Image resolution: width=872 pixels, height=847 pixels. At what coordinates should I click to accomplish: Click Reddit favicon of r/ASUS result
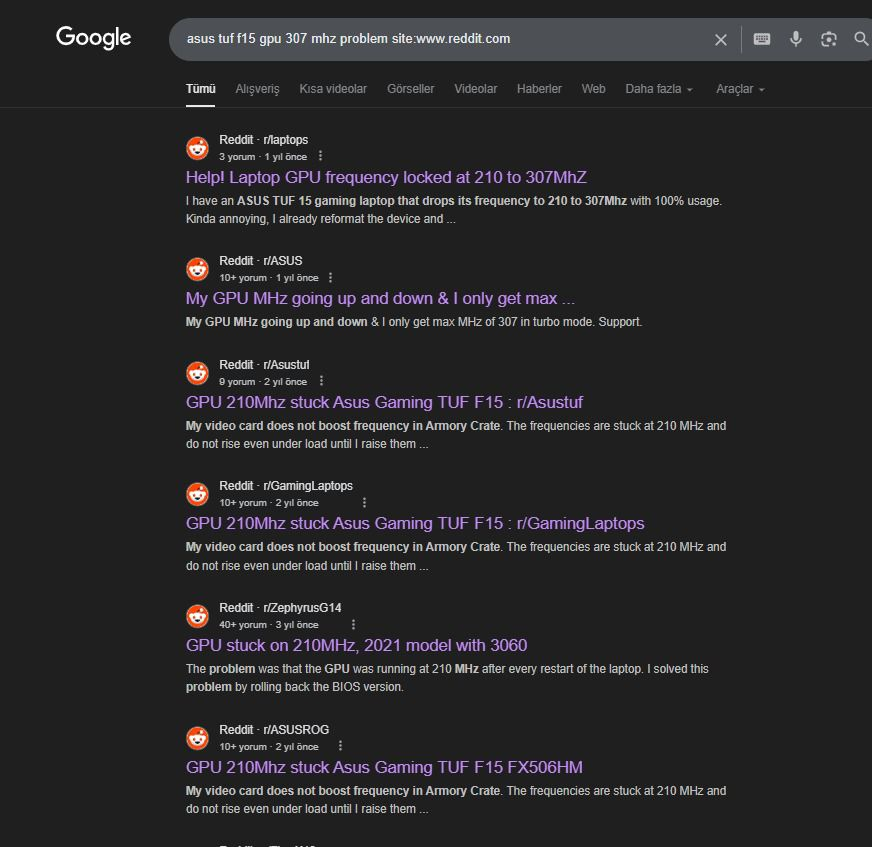tap(197, 269)
